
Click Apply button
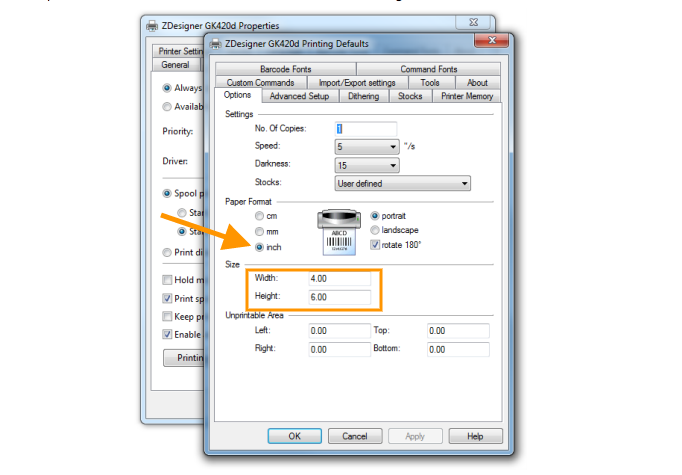pos(415,436)
